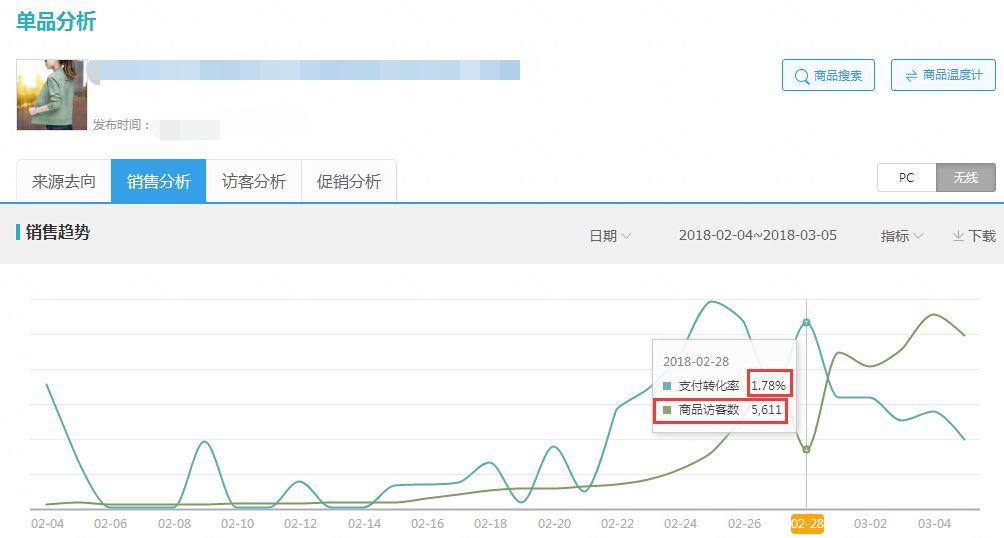Open the 商品搜索 button
This screenshot has width=1004, height=538.
click(x=828, y=76)
